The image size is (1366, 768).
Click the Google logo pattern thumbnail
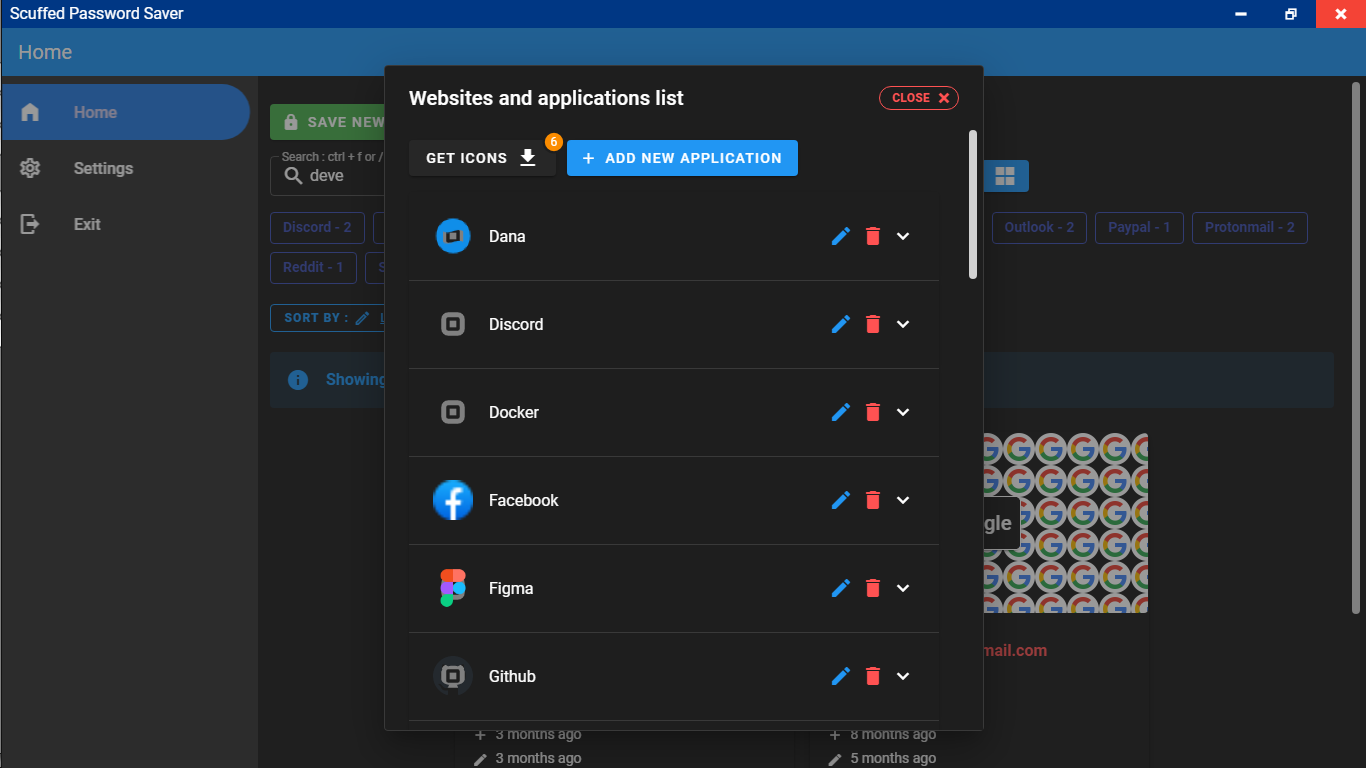point(1066,523)
